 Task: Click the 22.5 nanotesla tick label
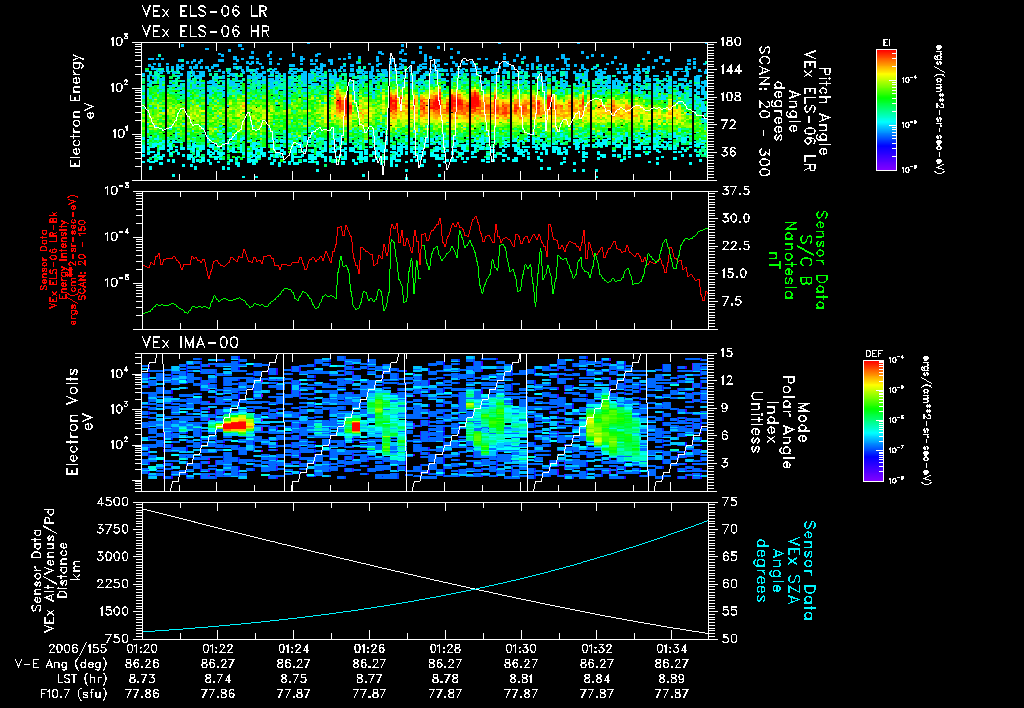(x=734, y=246)
